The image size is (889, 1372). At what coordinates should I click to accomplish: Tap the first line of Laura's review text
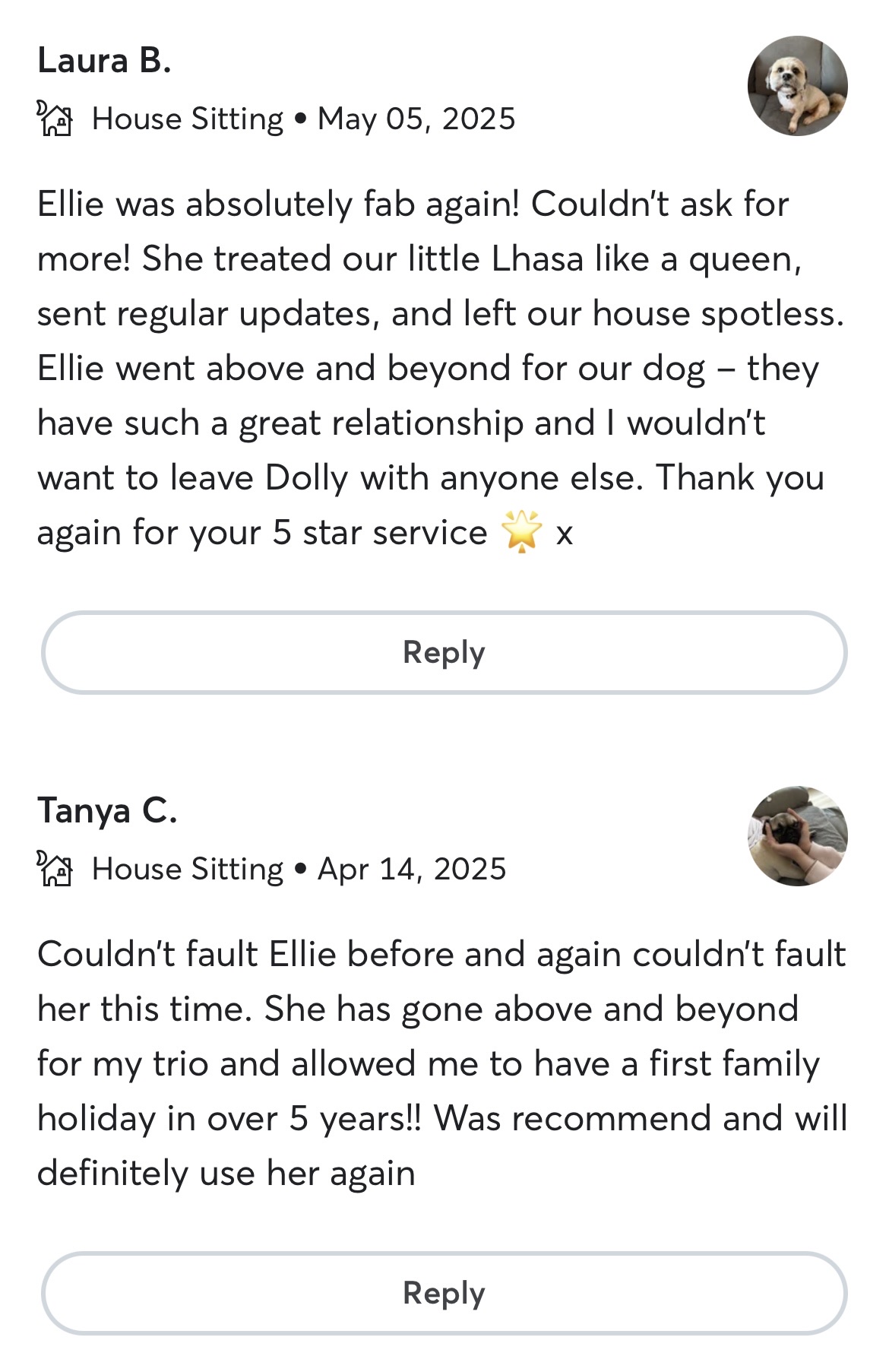pyautogui.click(x=413, y=204)
